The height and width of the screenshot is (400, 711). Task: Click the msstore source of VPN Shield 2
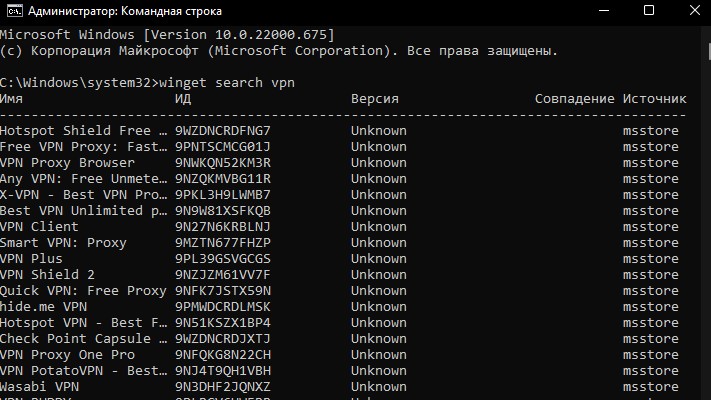click(650, 275)
